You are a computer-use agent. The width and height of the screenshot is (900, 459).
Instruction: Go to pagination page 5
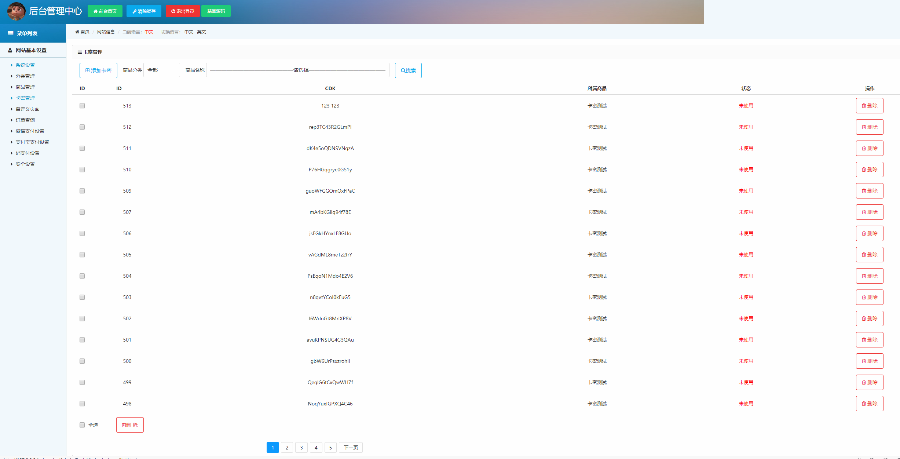(x=331, y=448)
